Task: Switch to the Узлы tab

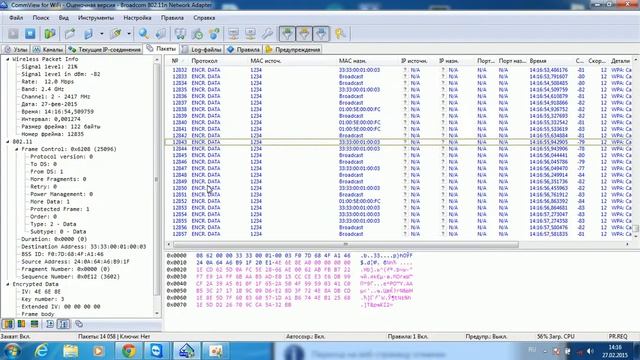Action: coord(16,50)
